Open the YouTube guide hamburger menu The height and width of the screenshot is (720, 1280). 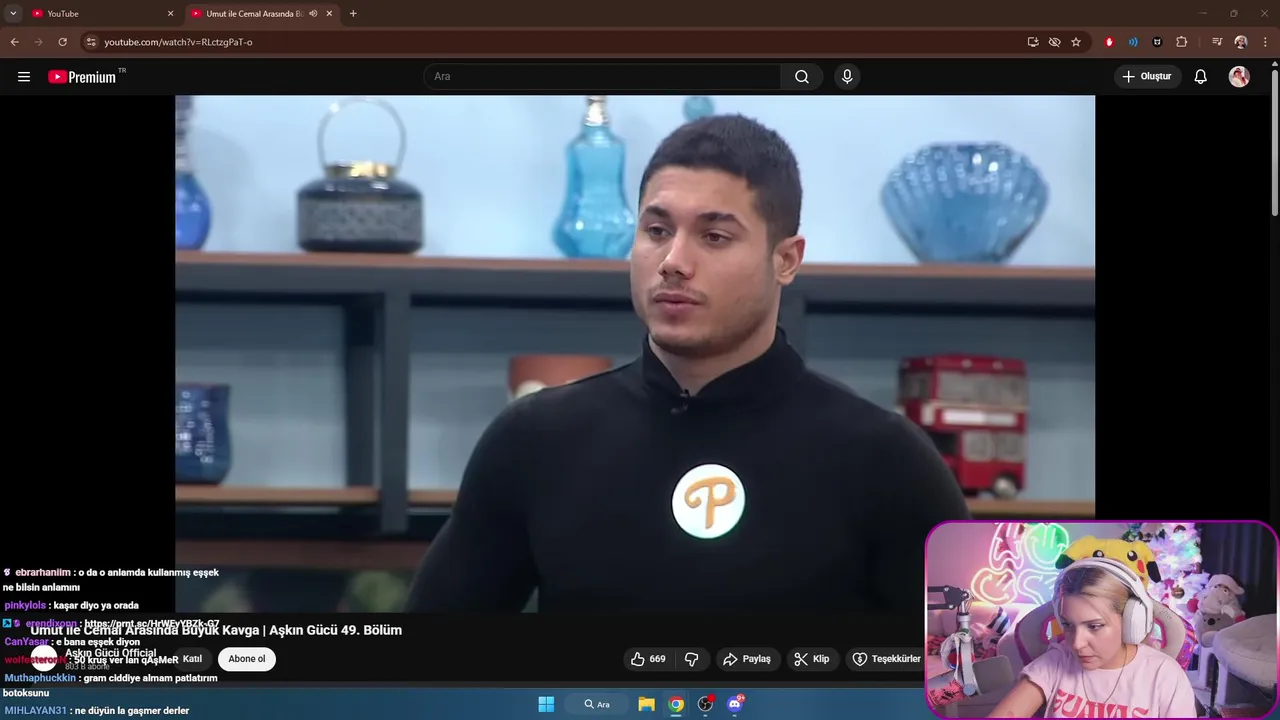pyautogui.click(x=24, y=77)
